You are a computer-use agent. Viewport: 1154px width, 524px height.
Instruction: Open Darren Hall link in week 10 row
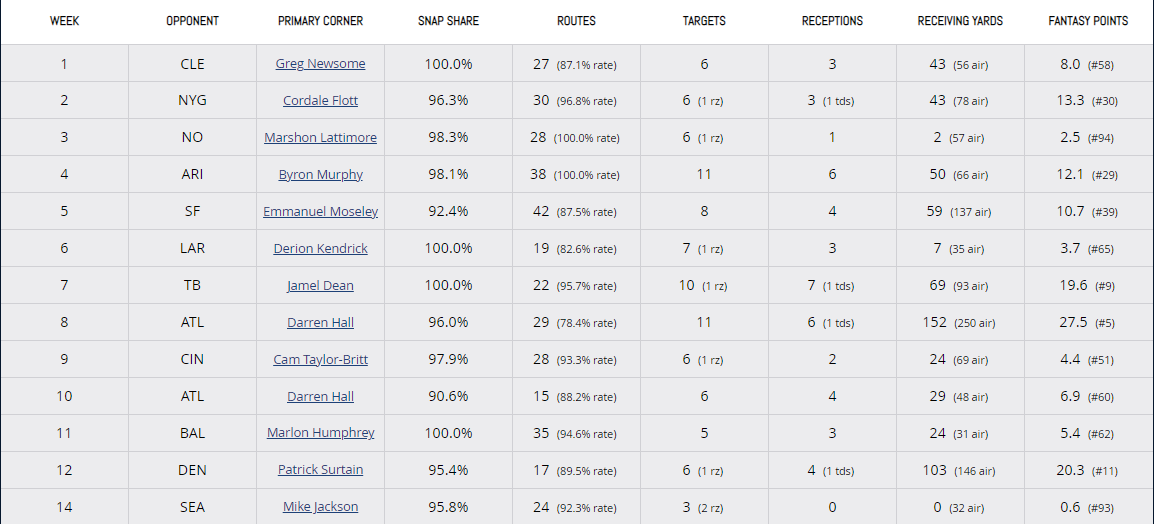pyautogui.click(x=320, y=397)
